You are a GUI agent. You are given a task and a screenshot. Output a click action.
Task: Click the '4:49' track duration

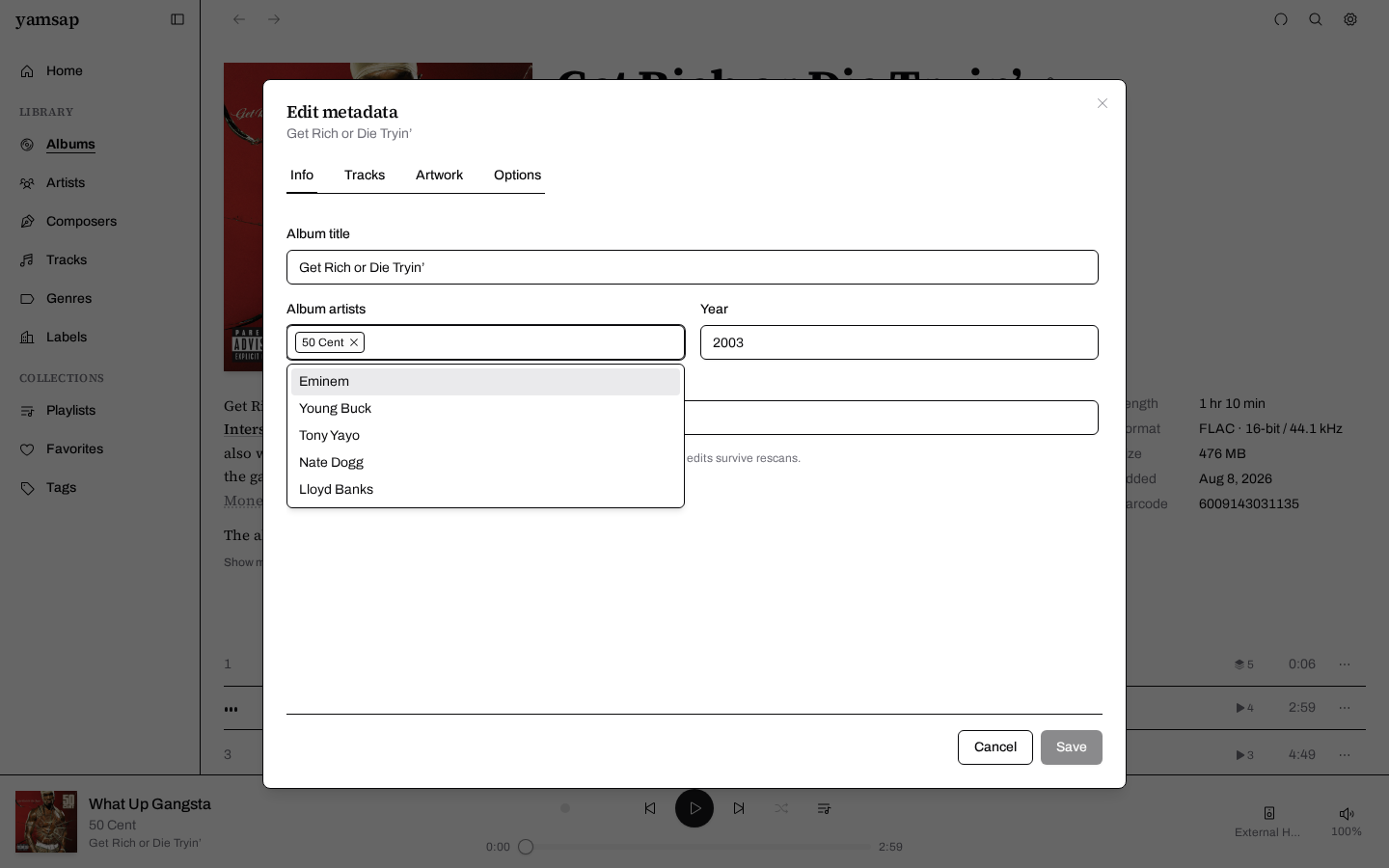[1302, 755]
